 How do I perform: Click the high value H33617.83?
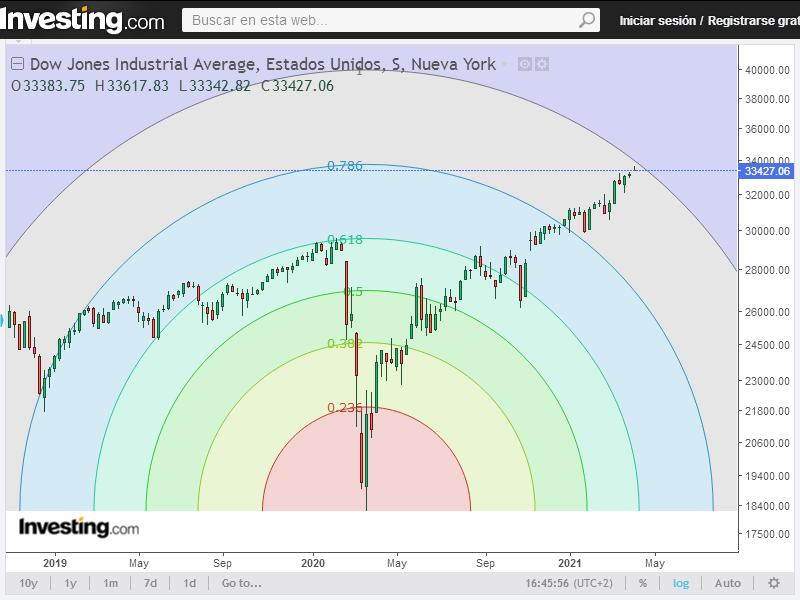132,86
